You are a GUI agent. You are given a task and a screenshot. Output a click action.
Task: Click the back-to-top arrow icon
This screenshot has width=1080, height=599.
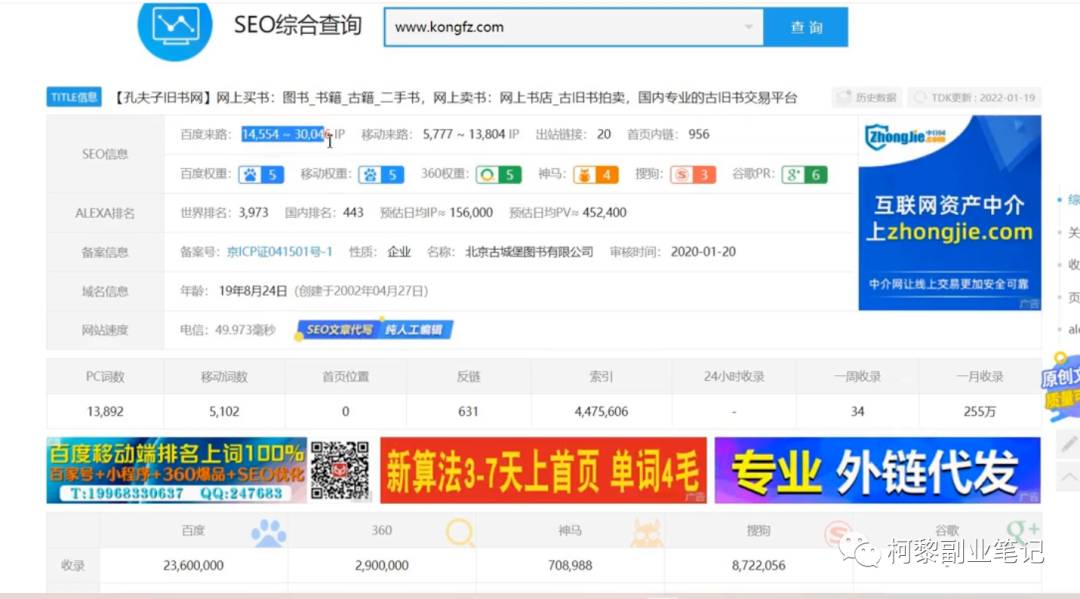click(x=1068, y=476)
